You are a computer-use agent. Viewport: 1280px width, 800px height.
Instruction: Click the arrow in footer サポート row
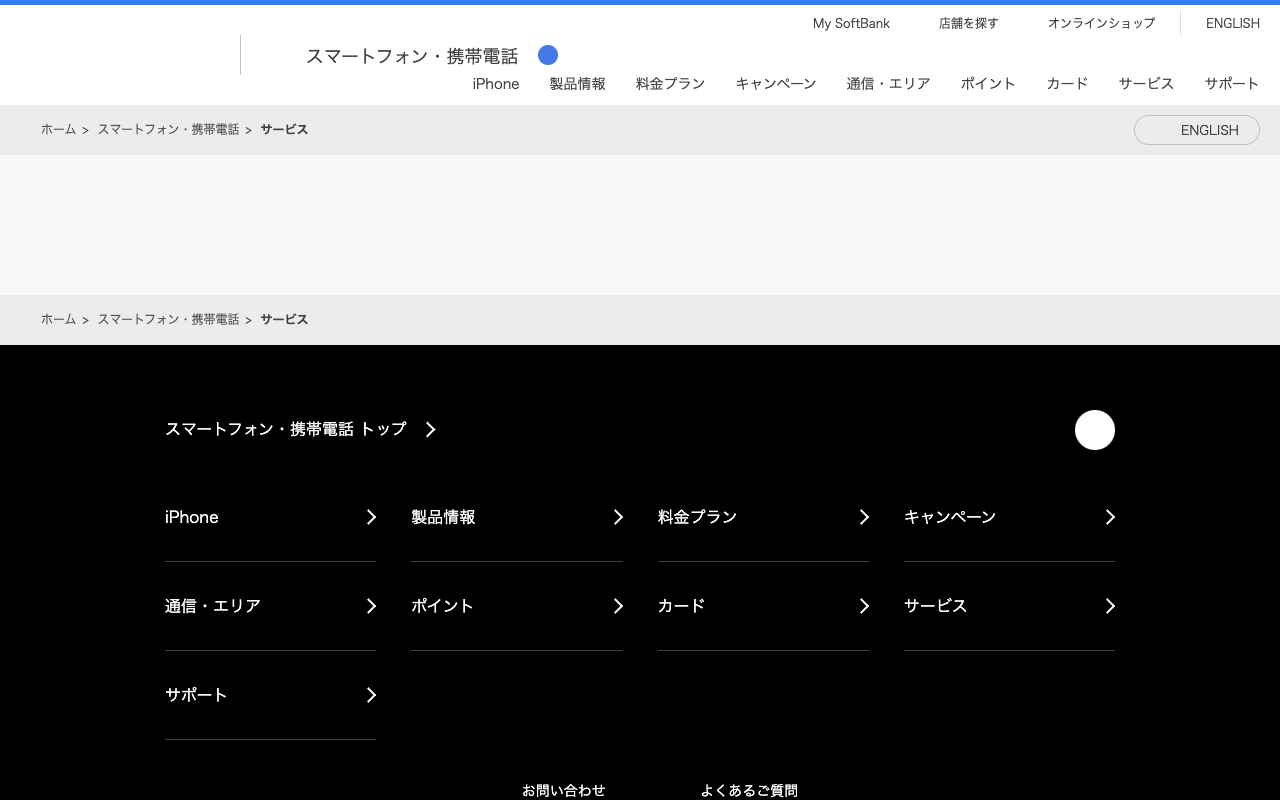click(371, 695)
